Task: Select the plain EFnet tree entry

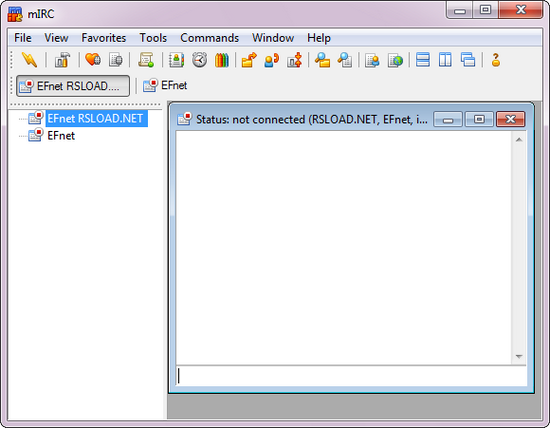Action: [61, 135]
